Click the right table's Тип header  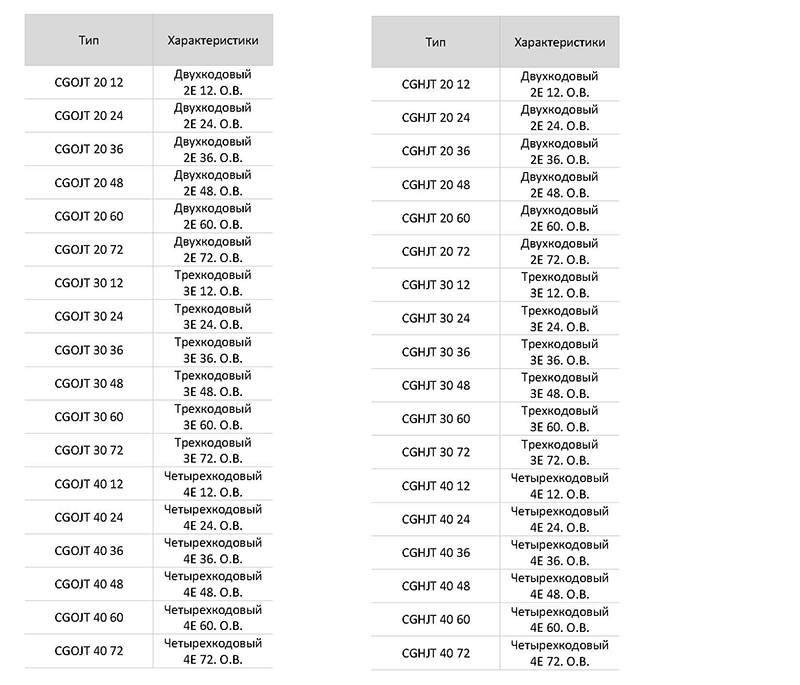pos(435,42)
